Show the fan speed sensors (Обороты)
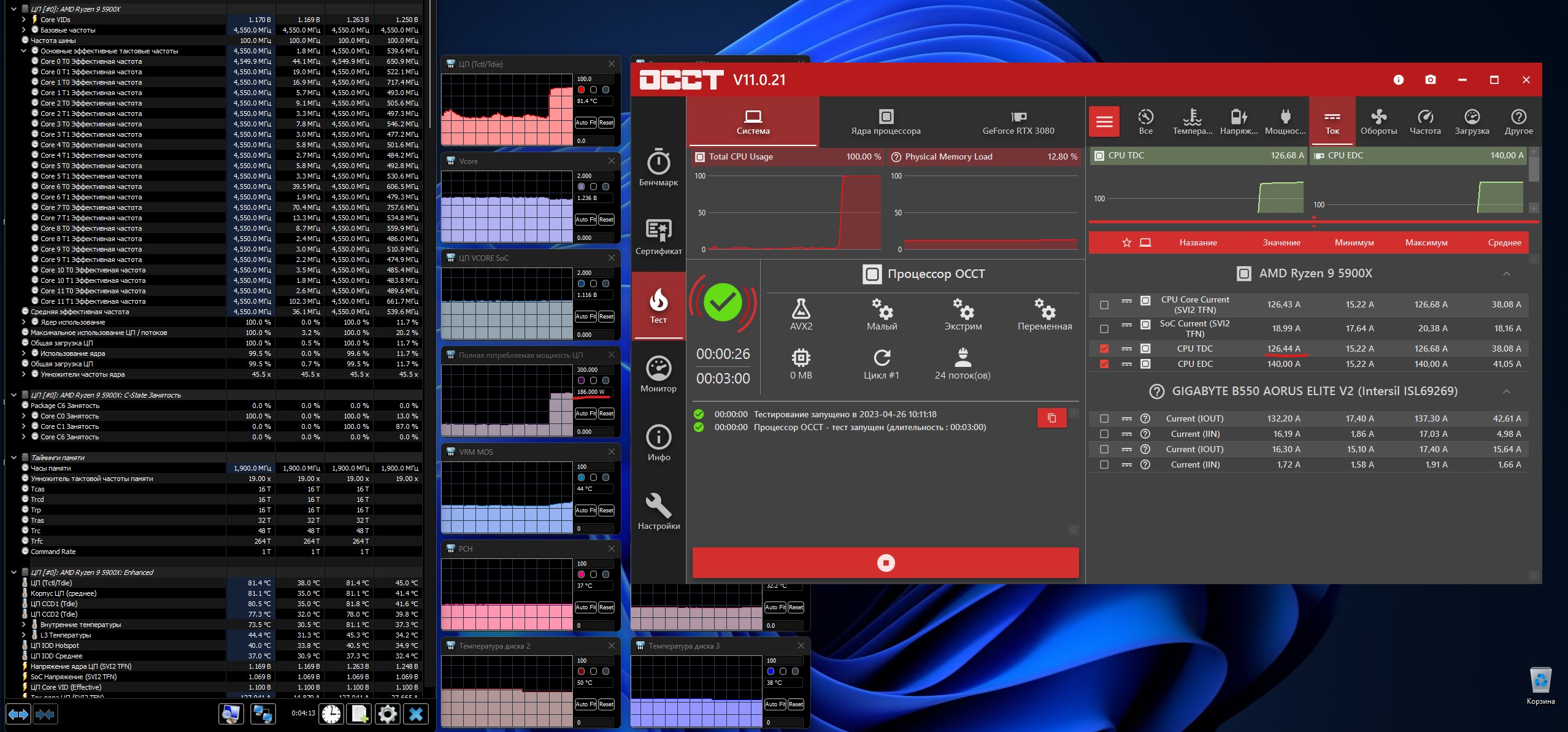Image resolution: width=1568 pixels, height=732 pixels. click(x=1378, y=121)
